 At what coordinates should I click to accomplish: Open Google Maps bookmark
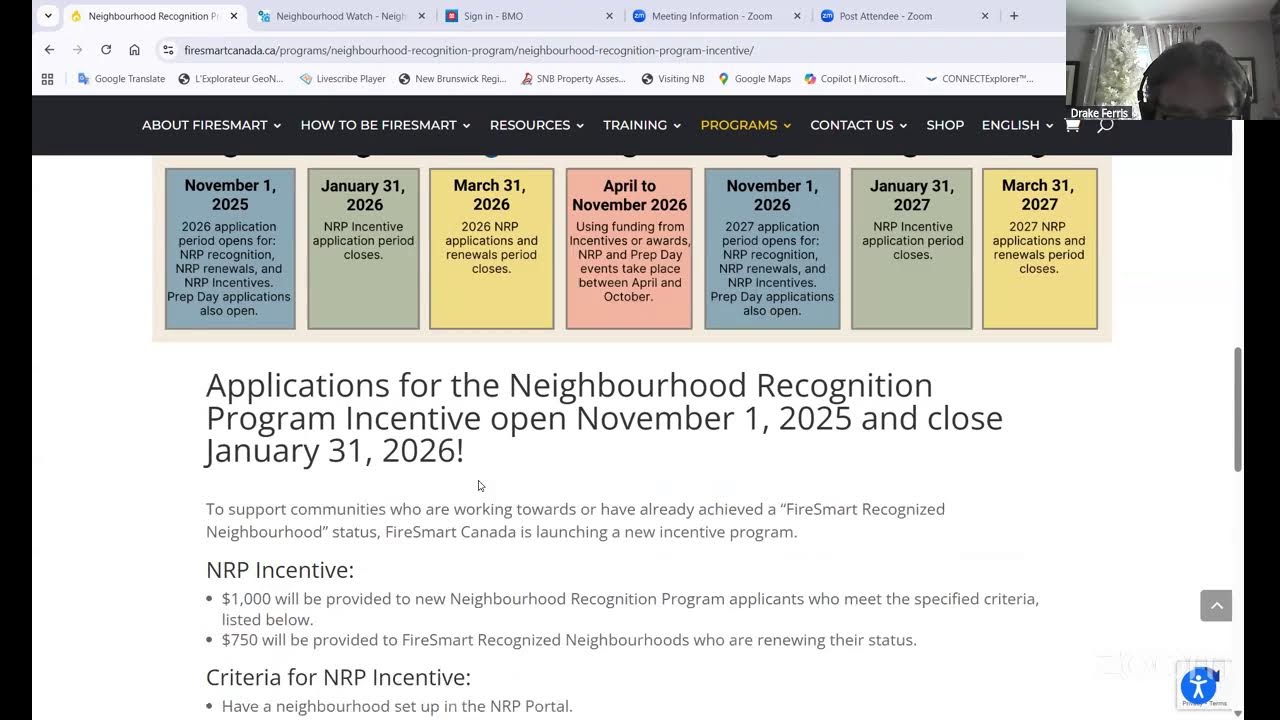[754, 78]
